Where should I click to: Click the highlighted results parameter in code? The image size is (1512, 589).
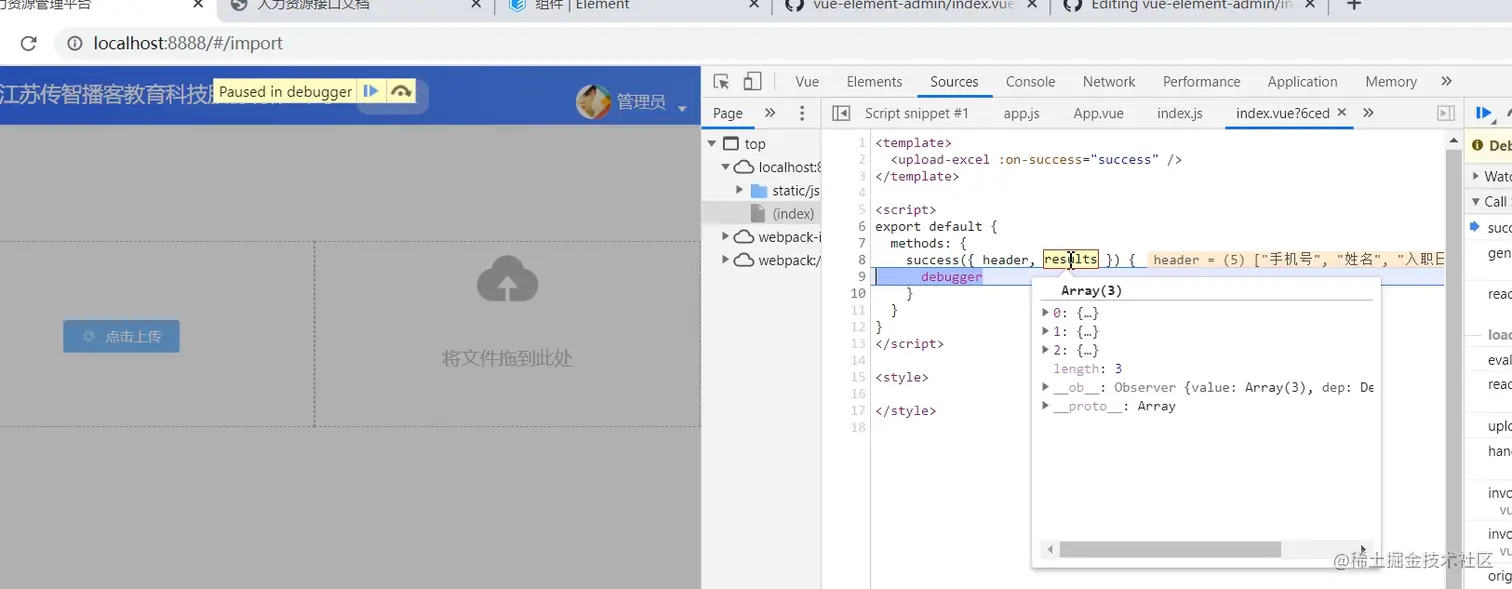pos(1071,260)
